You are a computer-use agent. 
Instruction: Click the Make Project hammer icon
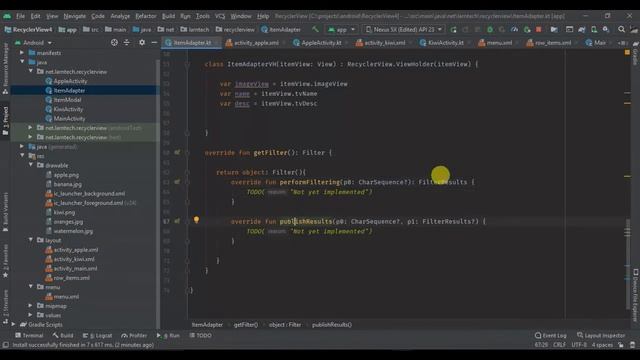coord(315,29)
